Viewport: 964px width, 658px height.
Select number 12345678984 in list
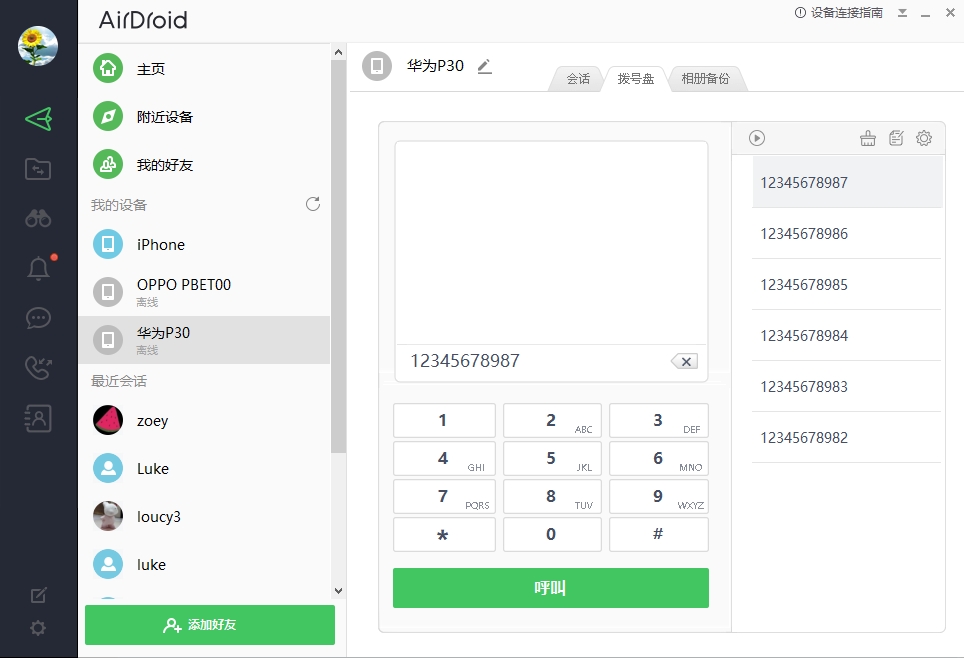pos(847,335)
